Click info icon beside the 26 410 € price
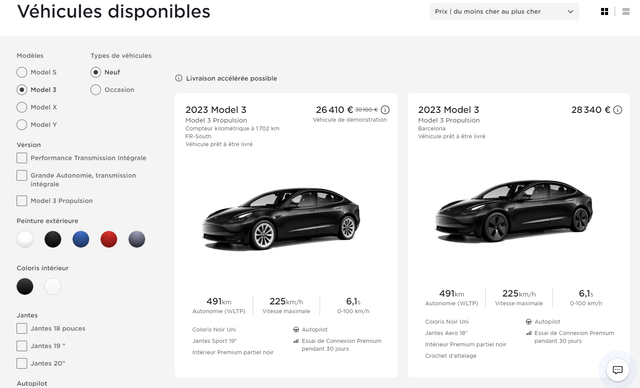The width and height of the screenshot is (640, 388). tap(385, 110)
